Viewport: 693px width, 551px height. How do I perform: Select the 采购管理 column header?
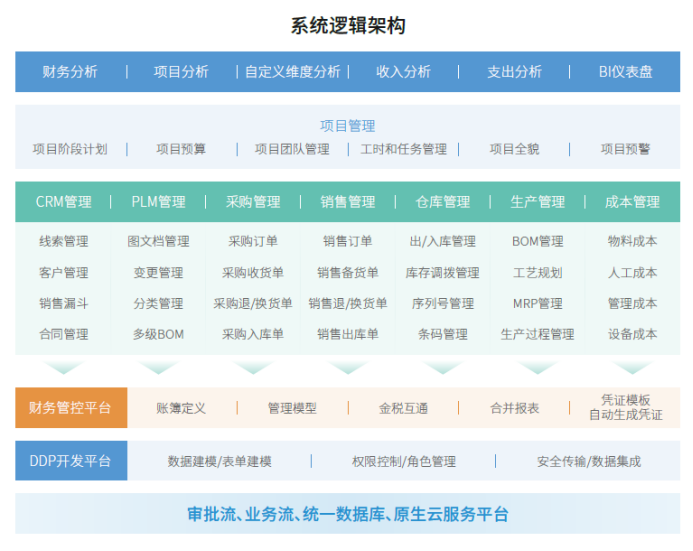coord(253,202)
